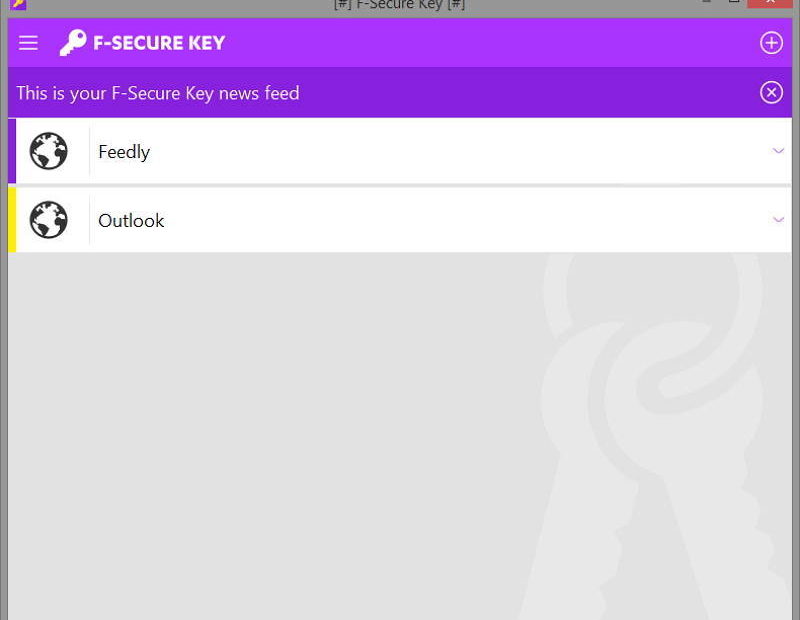Select the Outlook entry name
Screen dimensions: 800x620
tap(131, 220)
